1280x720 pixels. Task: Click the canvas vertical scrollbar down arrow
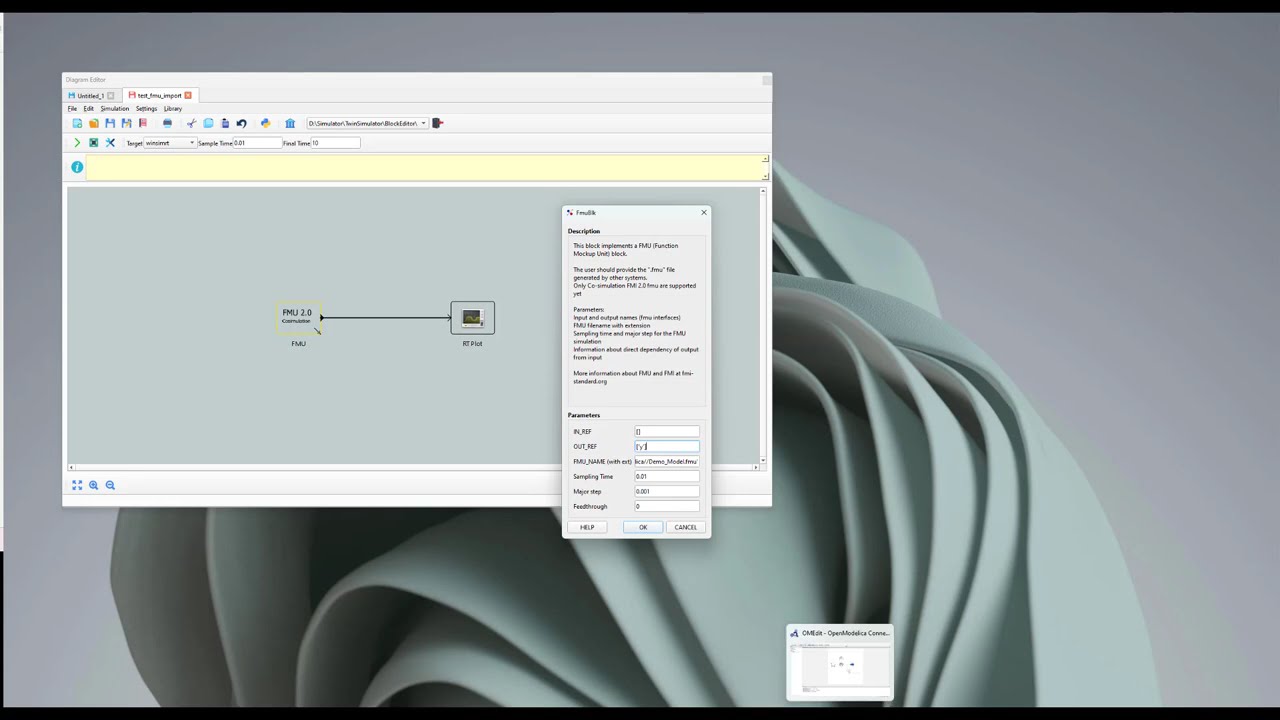(764, 460)
